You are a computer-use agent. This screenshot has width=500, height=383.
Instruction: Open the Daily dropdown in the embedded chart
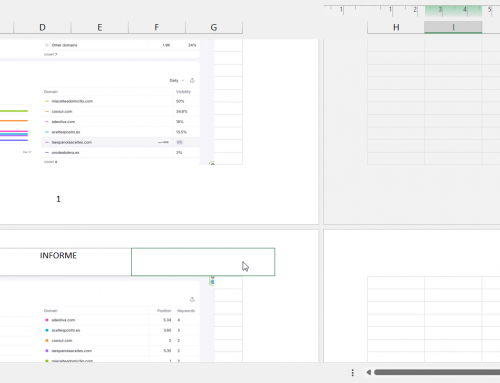point(177,80)
